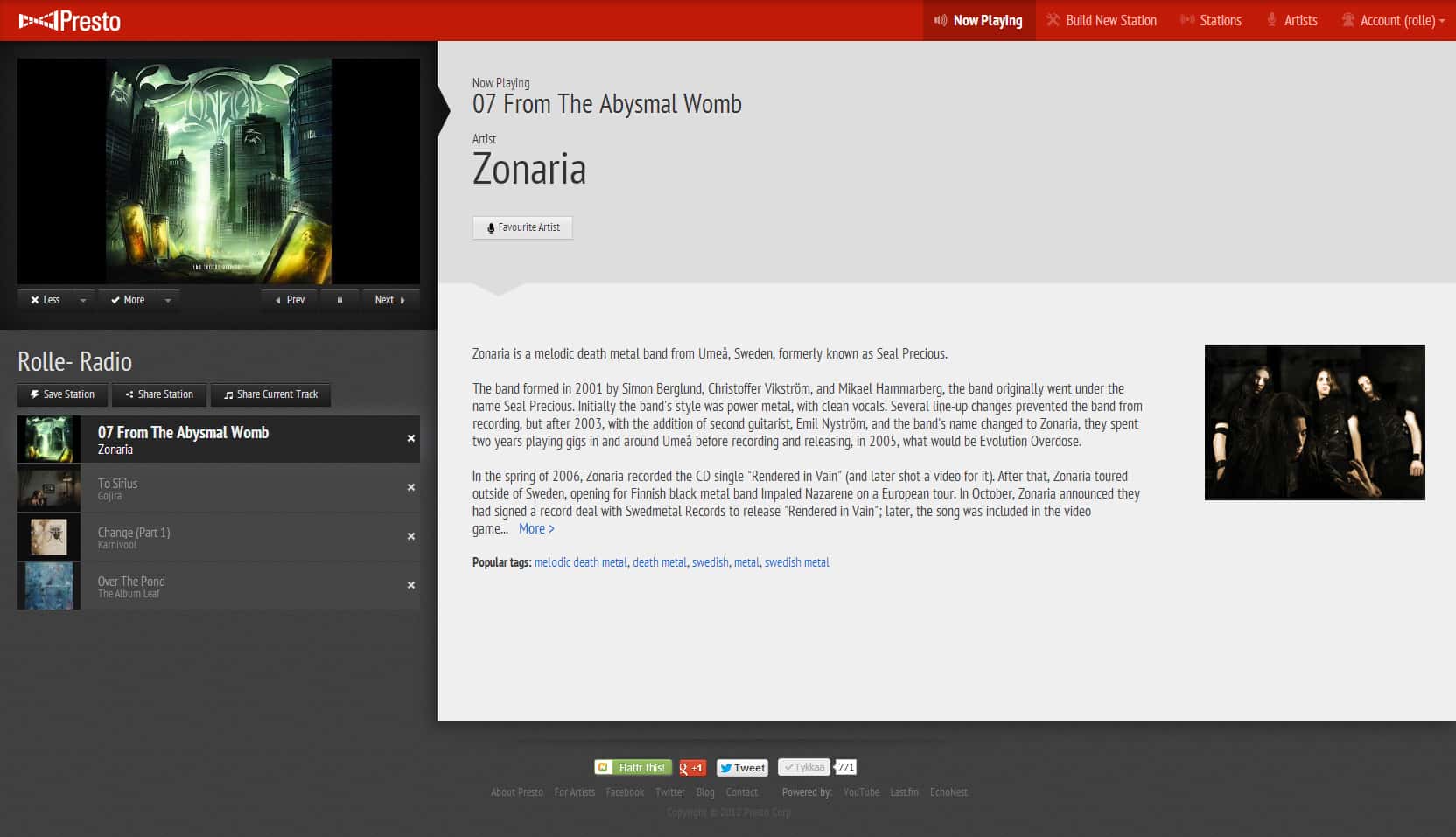Remove 07 From The Abysmal Womb from playlist
Viewport: 1456px width, 837px height.
tap(410, 438)
